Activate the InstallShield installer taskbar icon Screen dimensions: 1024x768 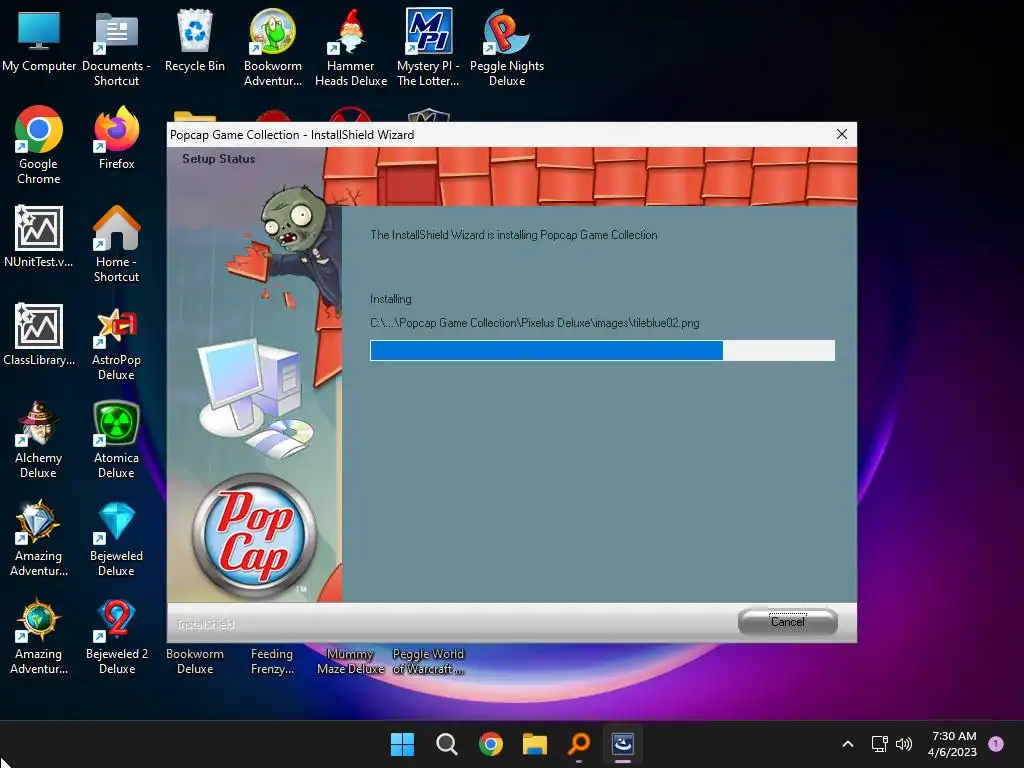[x=622, y=744]
